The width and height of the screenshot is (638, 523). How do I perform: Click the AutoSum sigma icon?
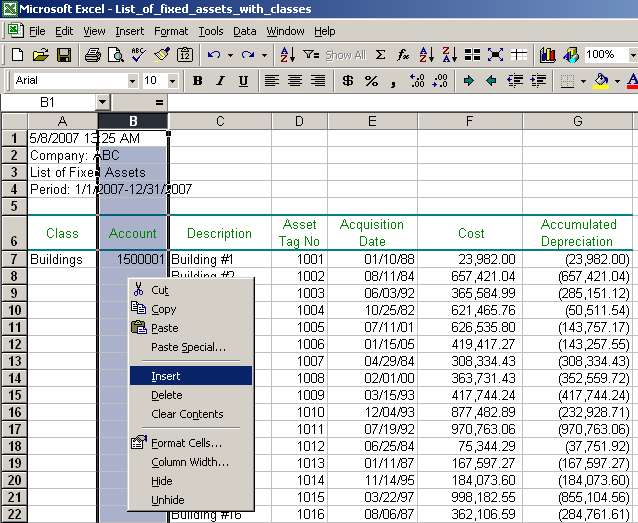point(380,55)
